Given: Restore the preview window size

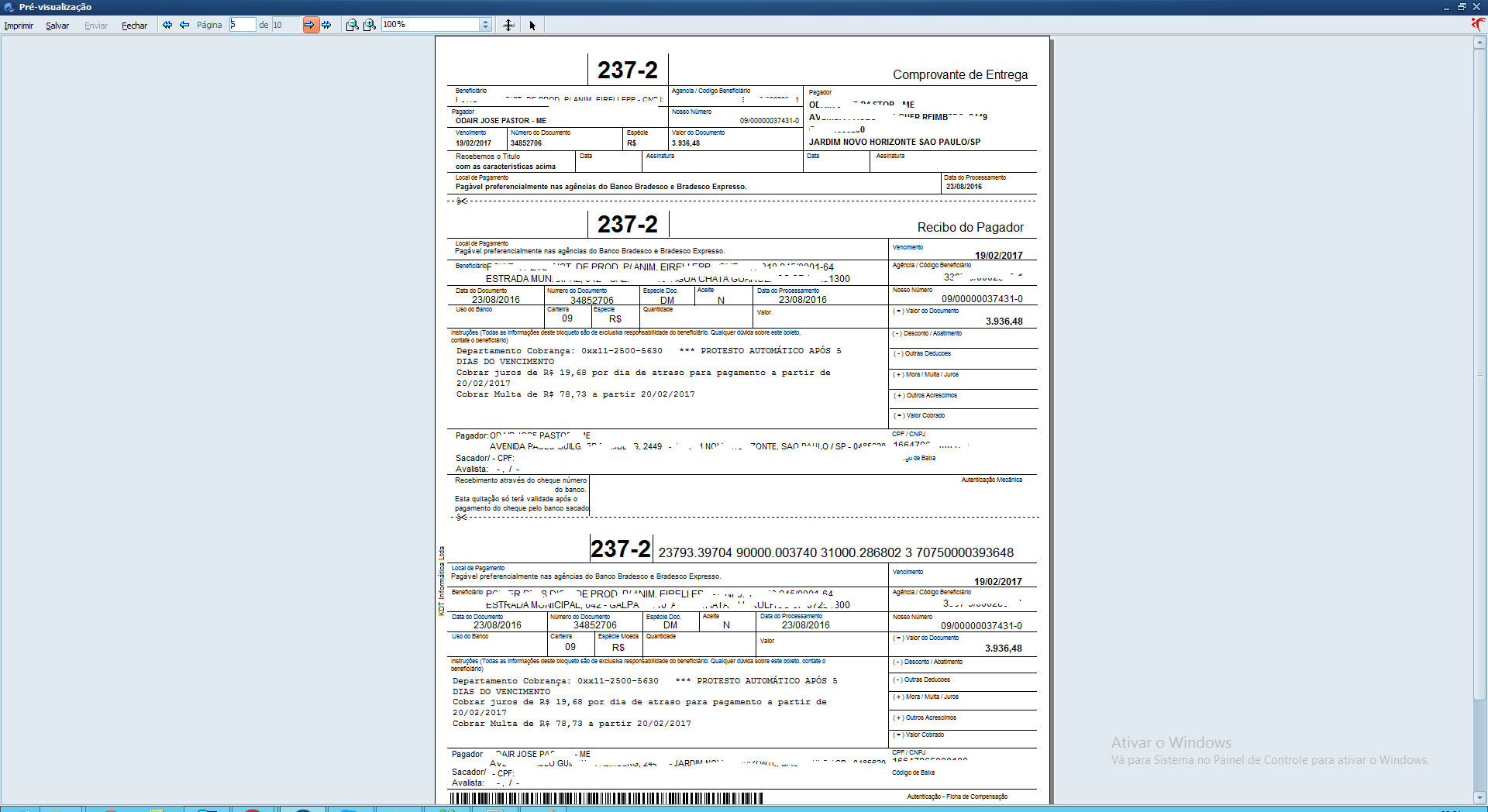Looking at the screenshot, I should click(x=1462, y=7).
